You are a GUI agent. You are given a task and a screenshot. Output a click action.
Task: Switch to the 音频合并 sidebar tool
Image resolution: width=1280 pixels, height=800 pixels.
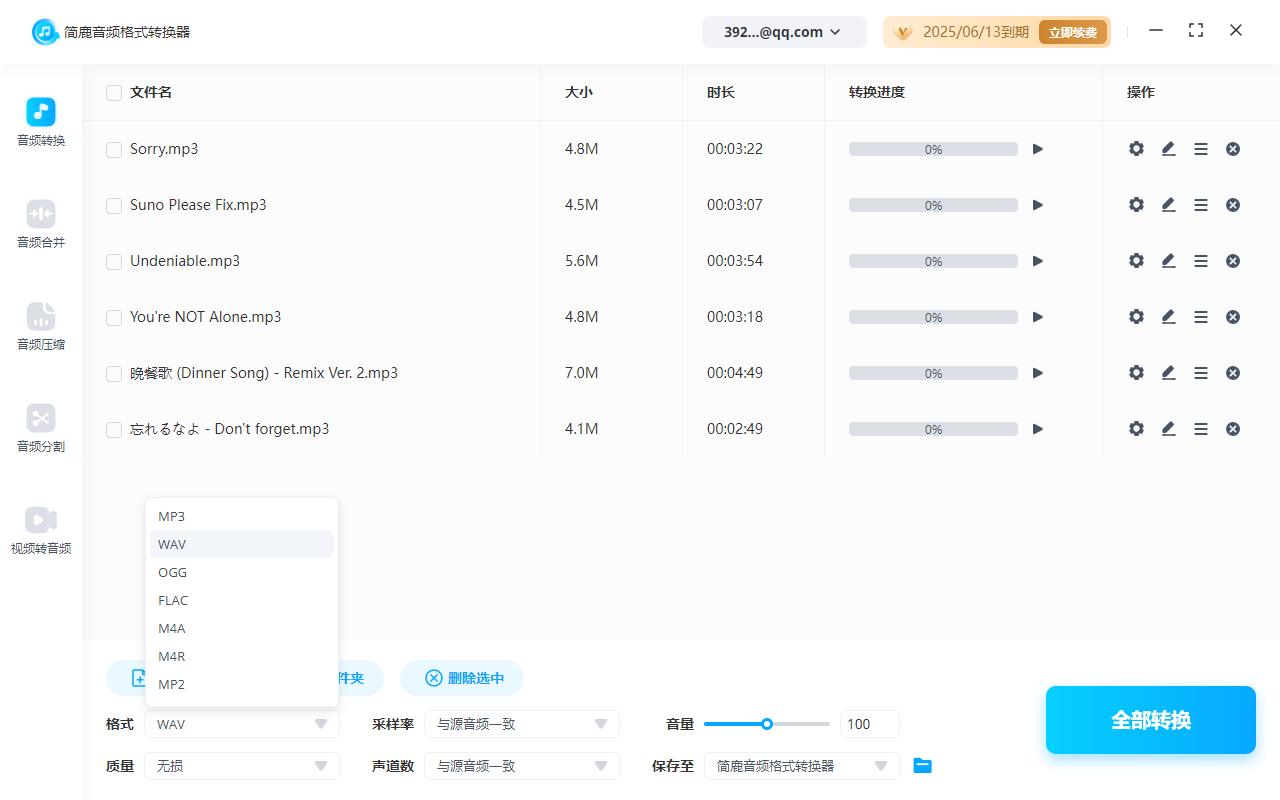(40, 222)
